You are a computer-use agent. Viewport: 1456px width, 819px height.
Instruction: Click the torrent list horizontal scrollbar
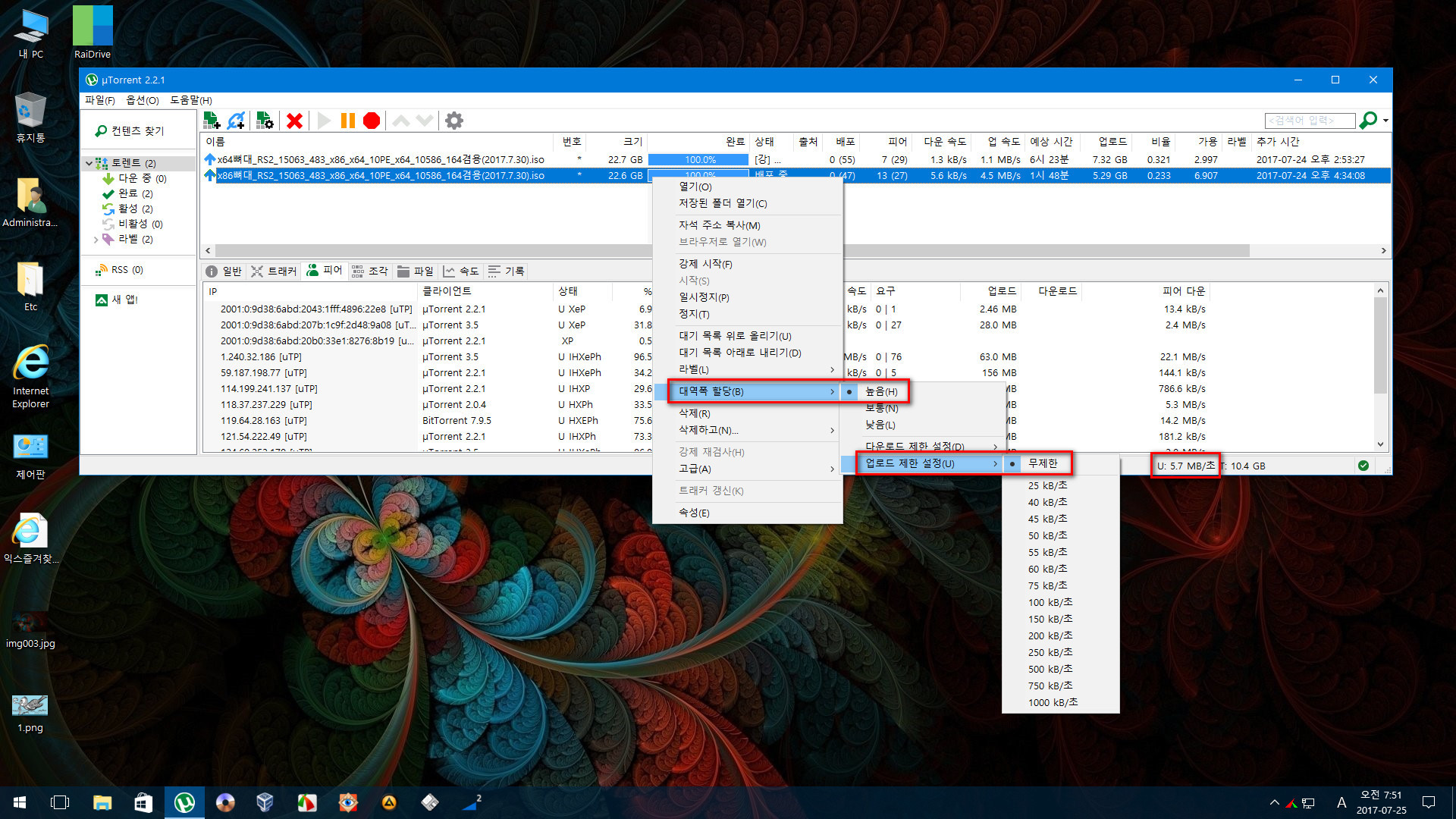732,250
